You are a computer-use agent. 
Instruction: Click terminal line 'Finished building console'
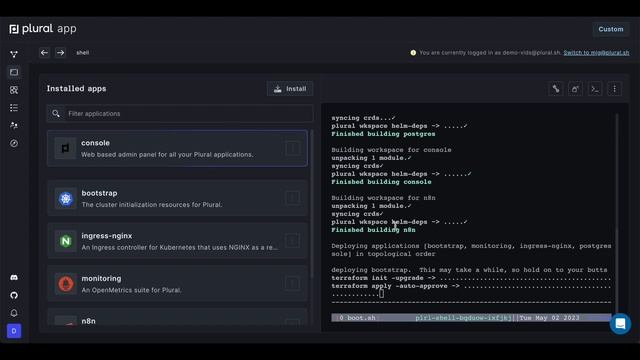coord(381,182)
